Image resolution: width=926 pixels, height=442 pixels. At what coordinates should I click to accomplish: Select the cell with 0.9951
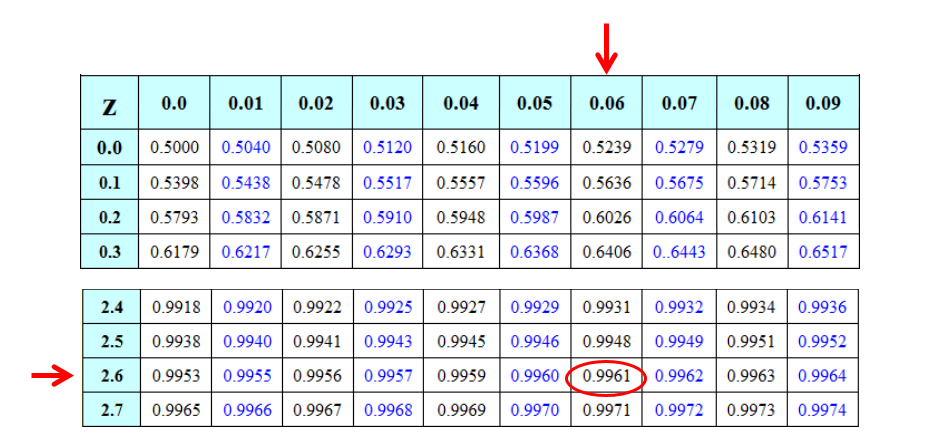(x=752, y=341)
